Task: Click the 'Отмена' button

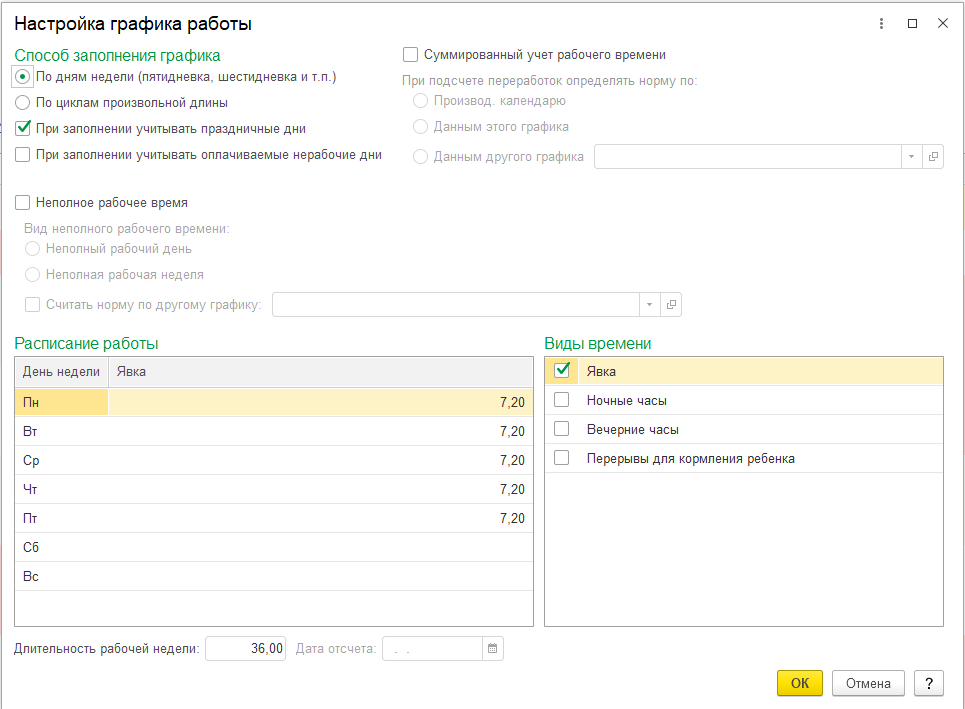Action: tap(868, 683)
